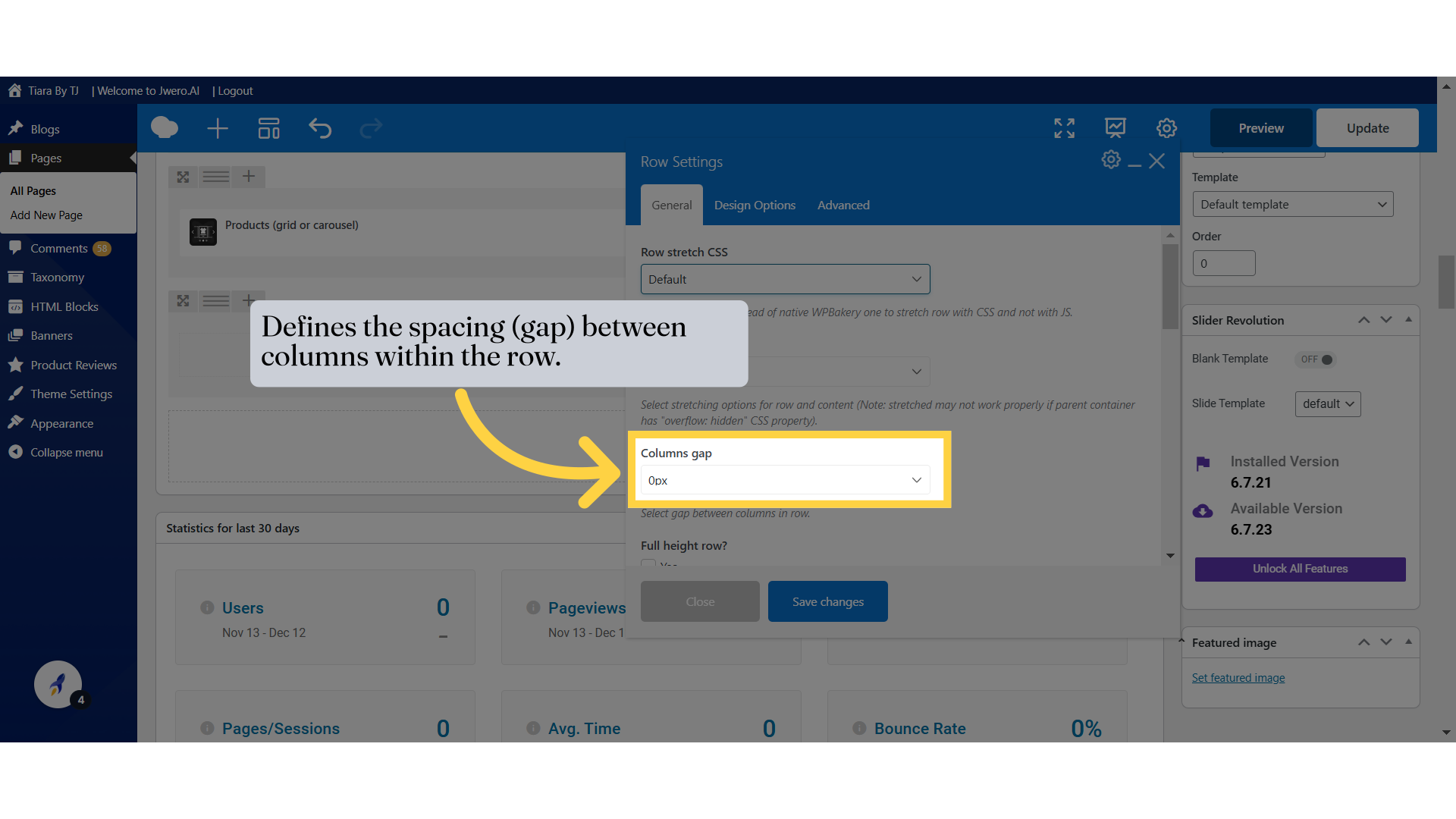Toggle Blank Template switch
Image resolution: width=1456 pixels, height=819 pixels.
[x=1317, y=359]
